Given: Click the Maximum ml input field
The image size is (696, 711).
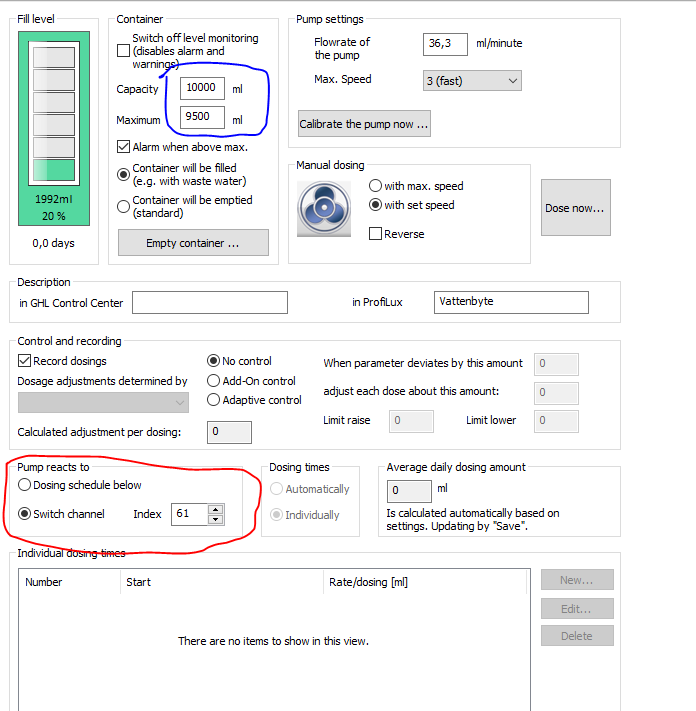Looking at the screenshot, I should [202, 117].
